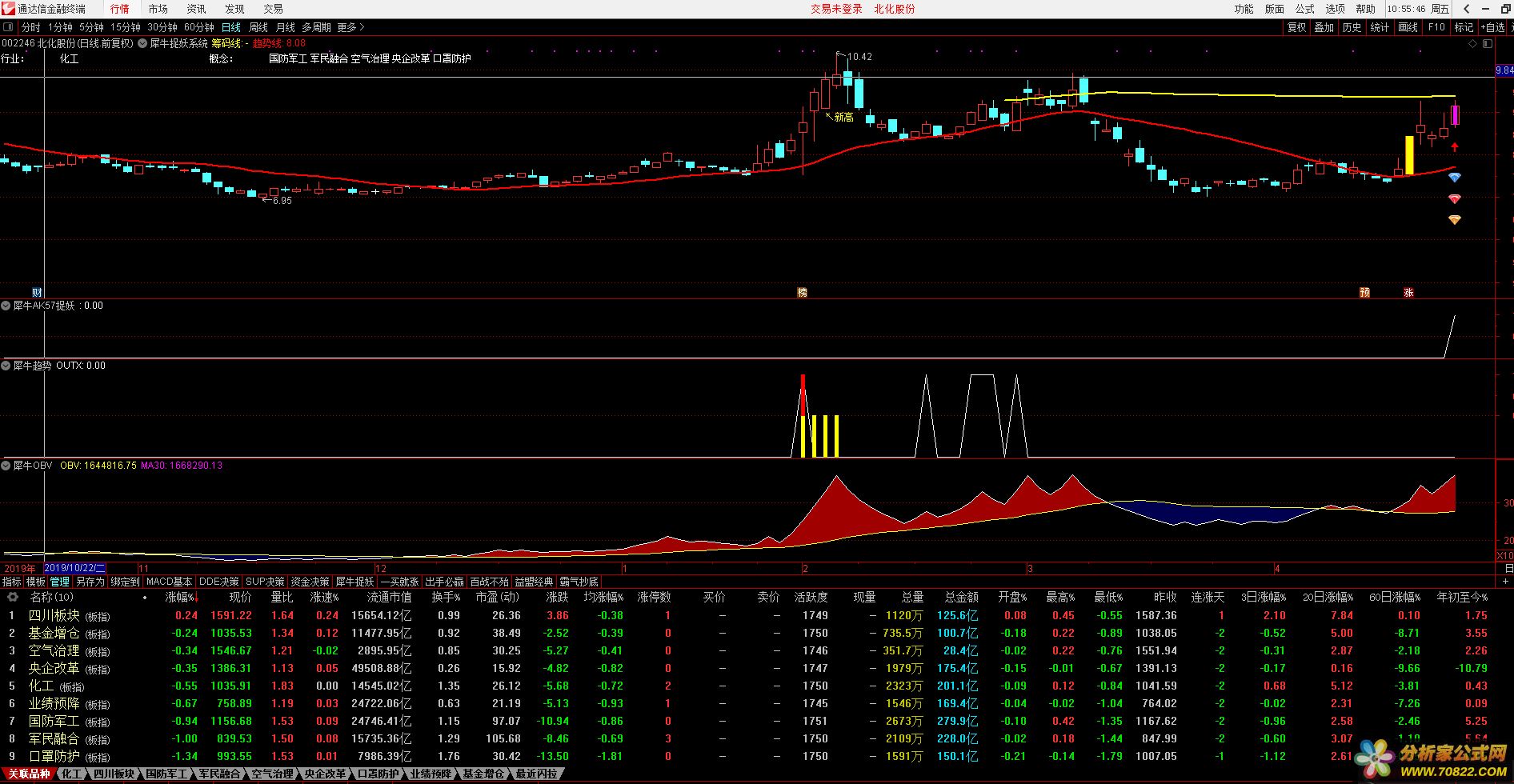Open the 功能 menu
The image size is (1514, 784).
pyautogui.click(x=1244, y=9)
